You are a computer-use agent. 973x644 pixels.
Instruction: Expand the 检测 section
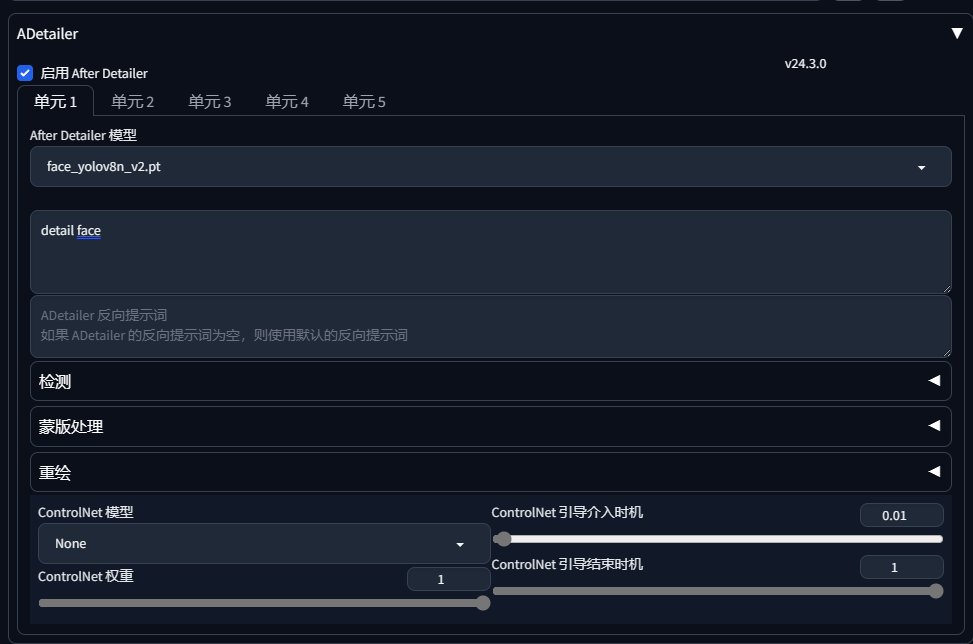click(x=491, y=381)
